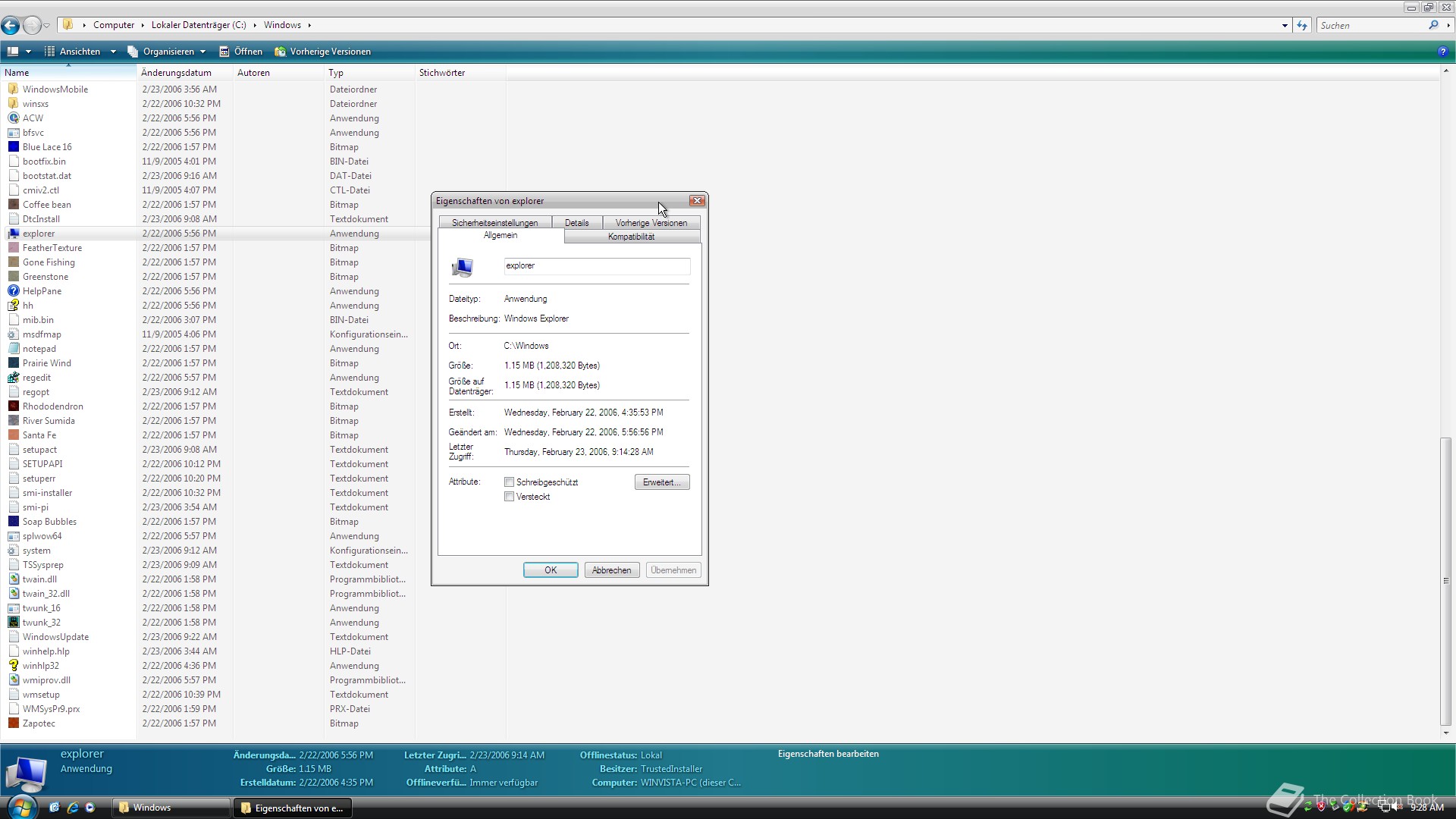The width and height of the screenshot is (1456, 819).
Task: Switch to the Windows taskbar button
Action: pos(171,808)
